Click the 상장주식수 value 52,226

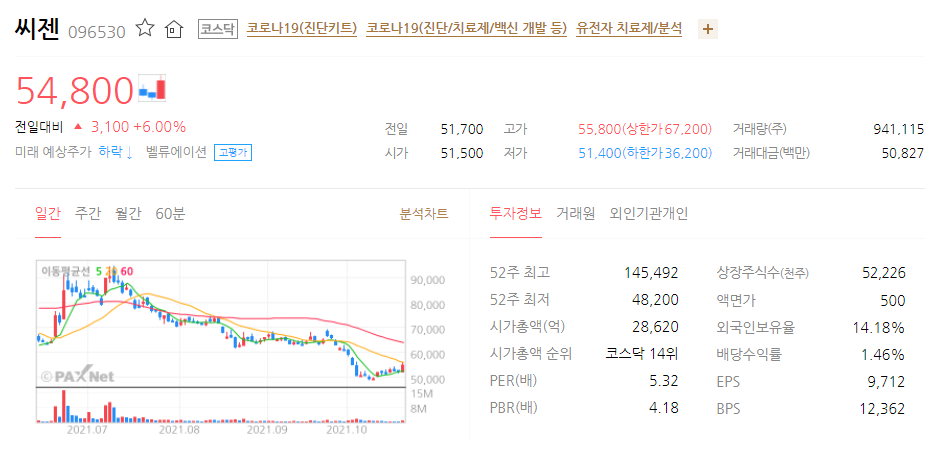(883, 273)
